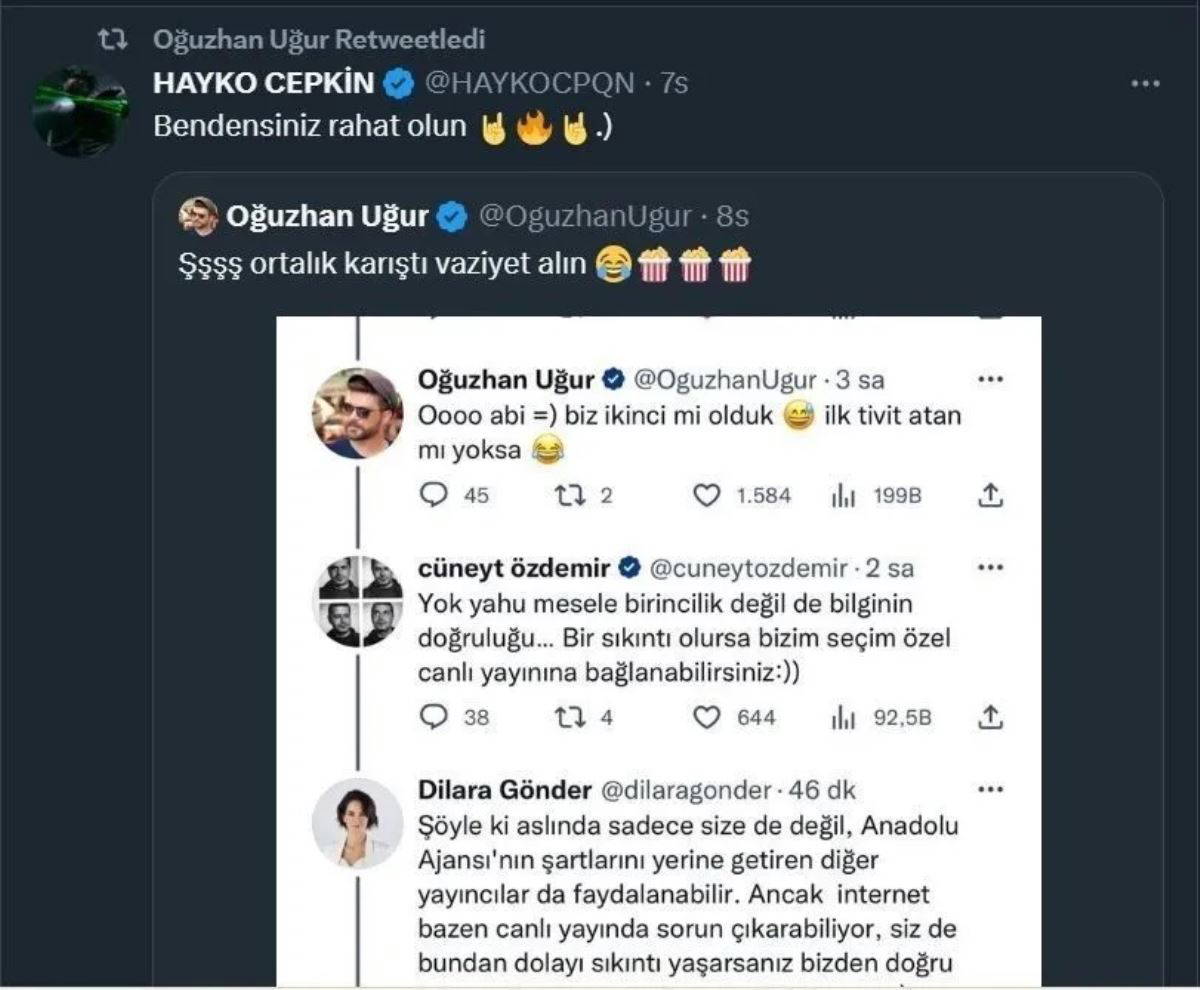Open more menu on cüneyt özdemir's tweet
The image size is (1200, 990).
(x=989, y=568)
